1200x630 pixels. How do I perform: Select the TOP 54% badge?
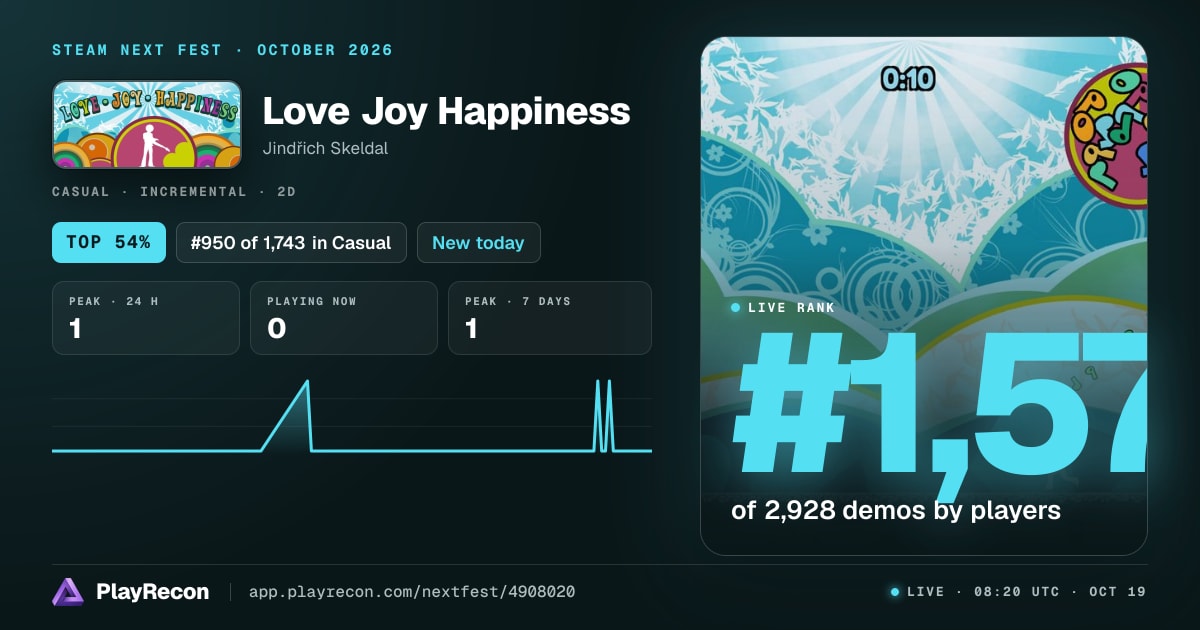click(109, 242)
